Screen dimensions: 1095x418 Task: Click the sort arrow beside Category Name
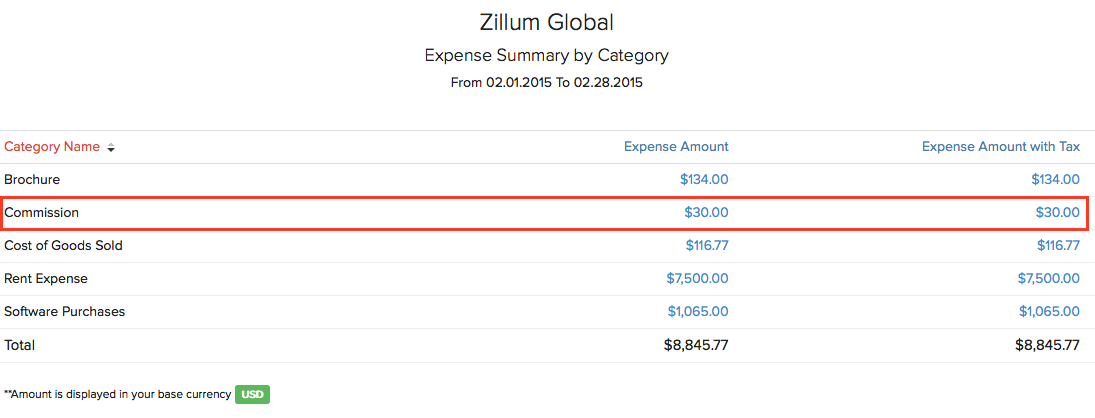[111, 148]
